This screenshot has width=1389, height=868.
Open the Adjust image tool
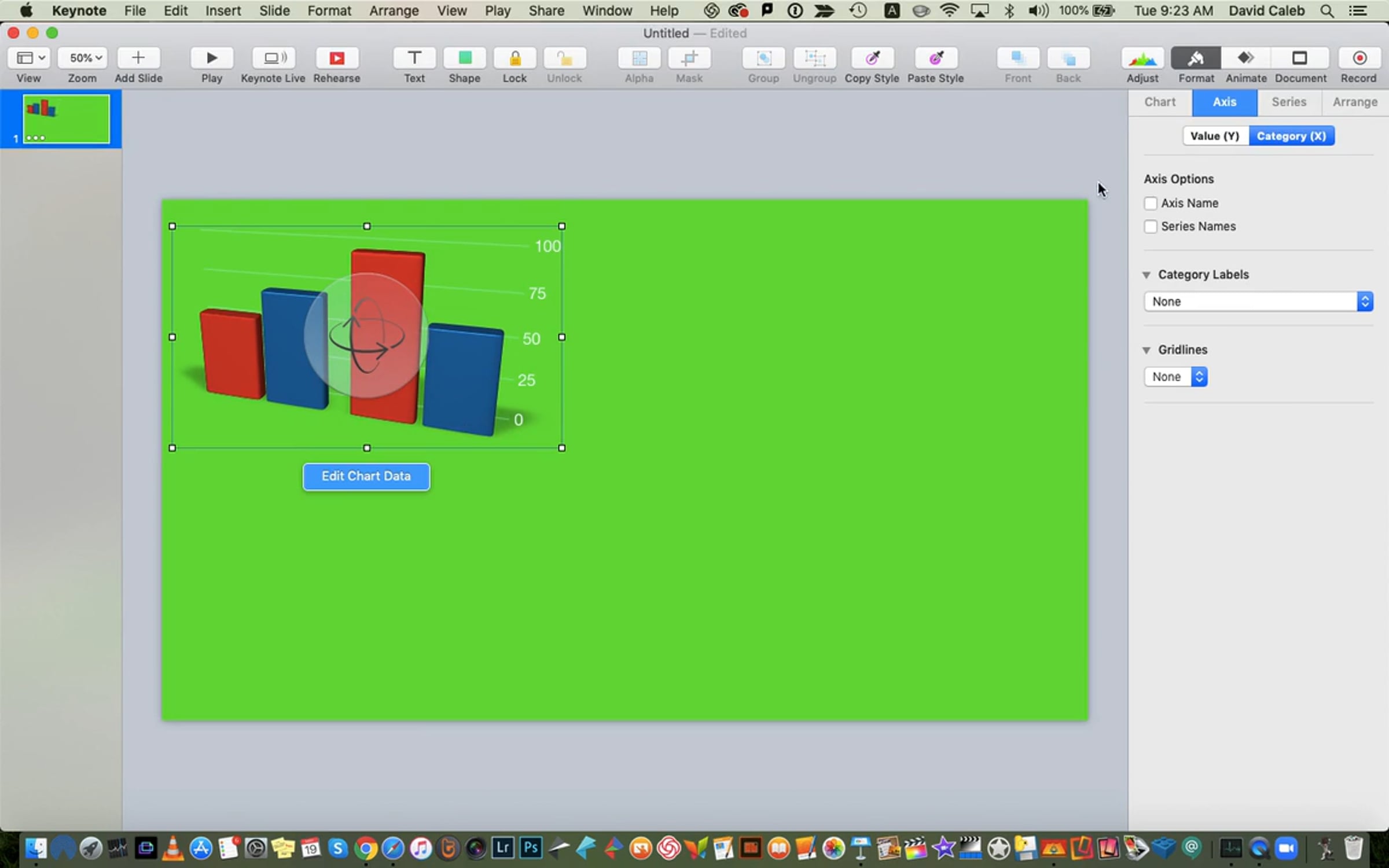[1142, 58]
